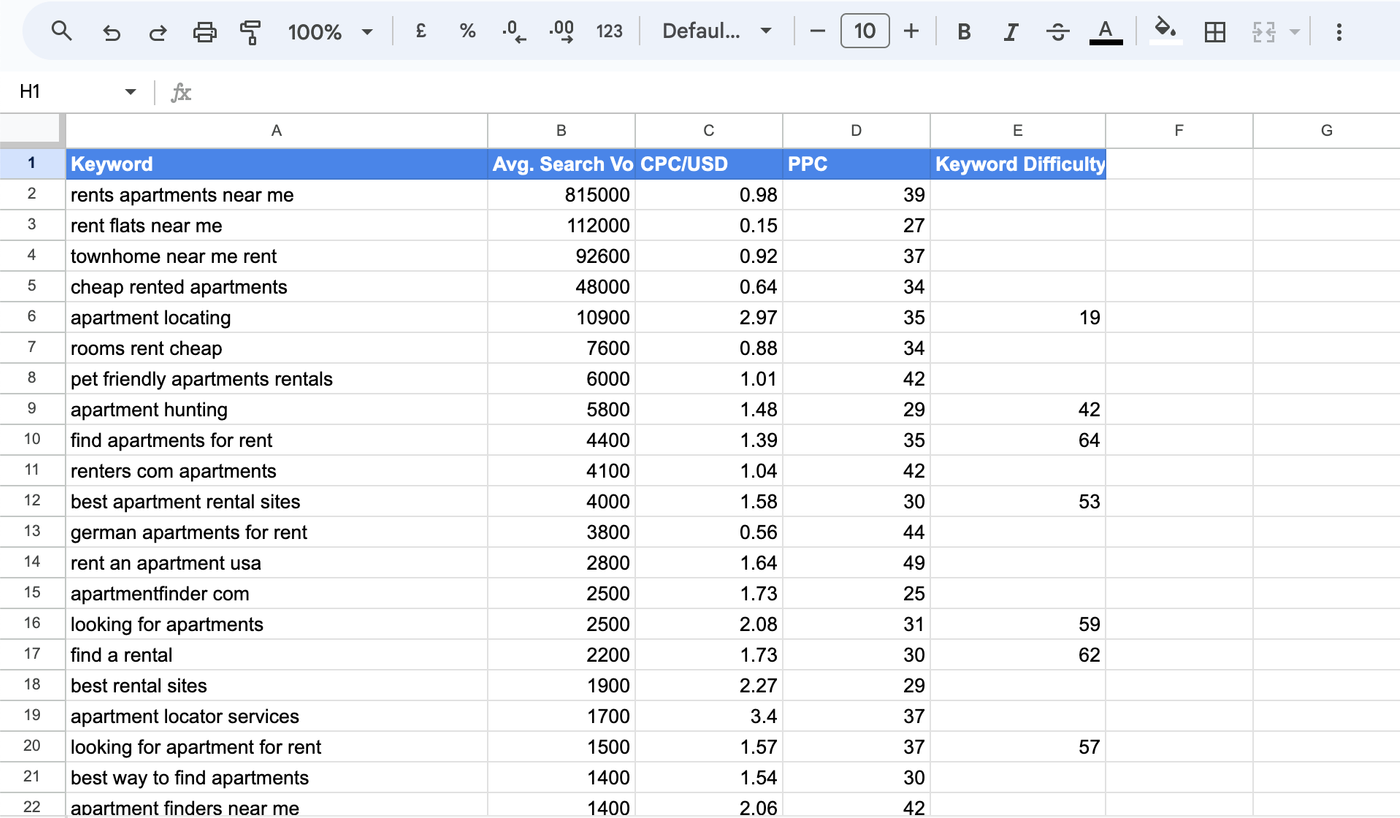Click the borders icon
Image resolution: width=1400 pixels, height=818 pixels.
coord(1215,31)
